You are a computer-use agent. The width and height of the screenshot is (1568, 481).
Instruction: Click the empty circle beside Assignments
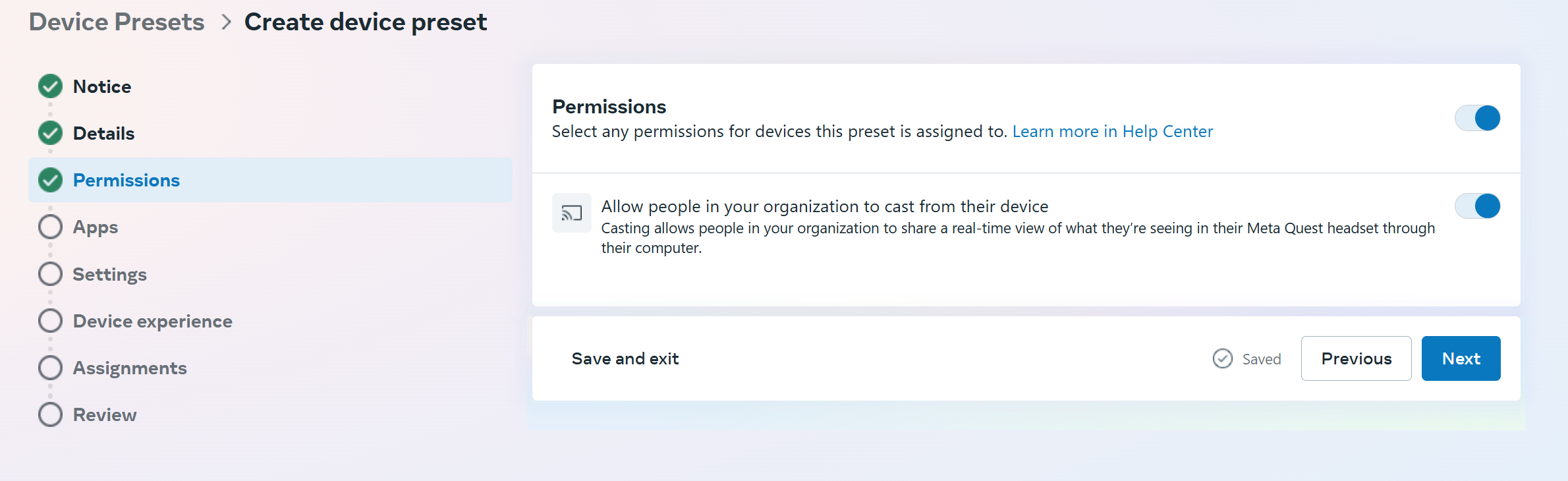coord(50,368)
